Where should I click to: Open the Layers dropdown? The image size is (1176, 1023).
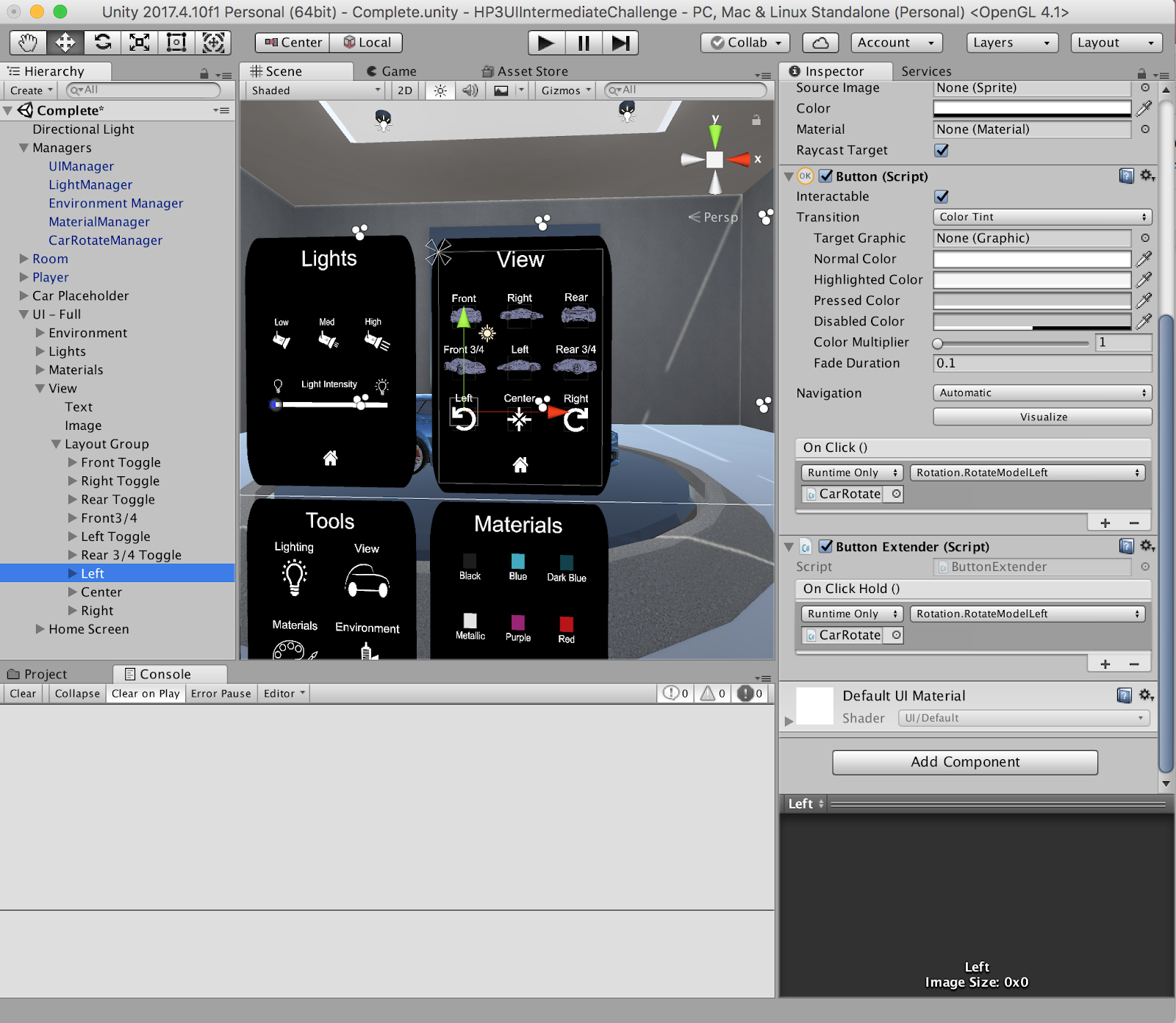point(1011,43)
